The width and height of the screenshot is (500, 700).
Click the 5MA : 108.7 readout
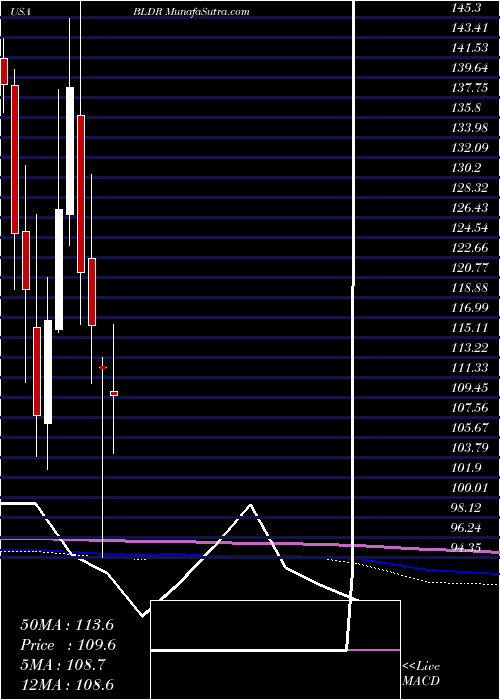[62, 665]
